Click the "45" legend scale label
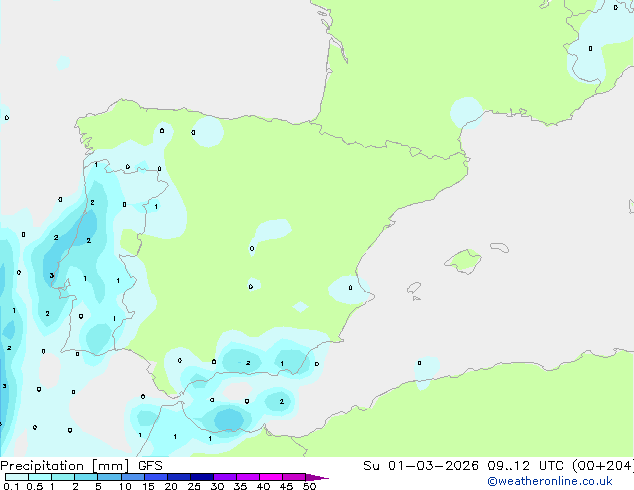This screenshot has width=634, height=490. (286, 486)
